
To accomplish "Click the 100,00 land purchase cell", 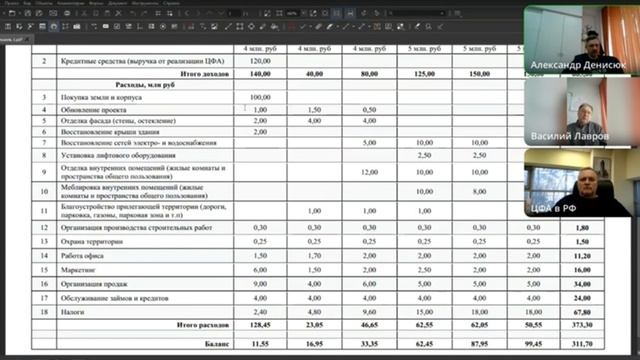I will 260,98.
